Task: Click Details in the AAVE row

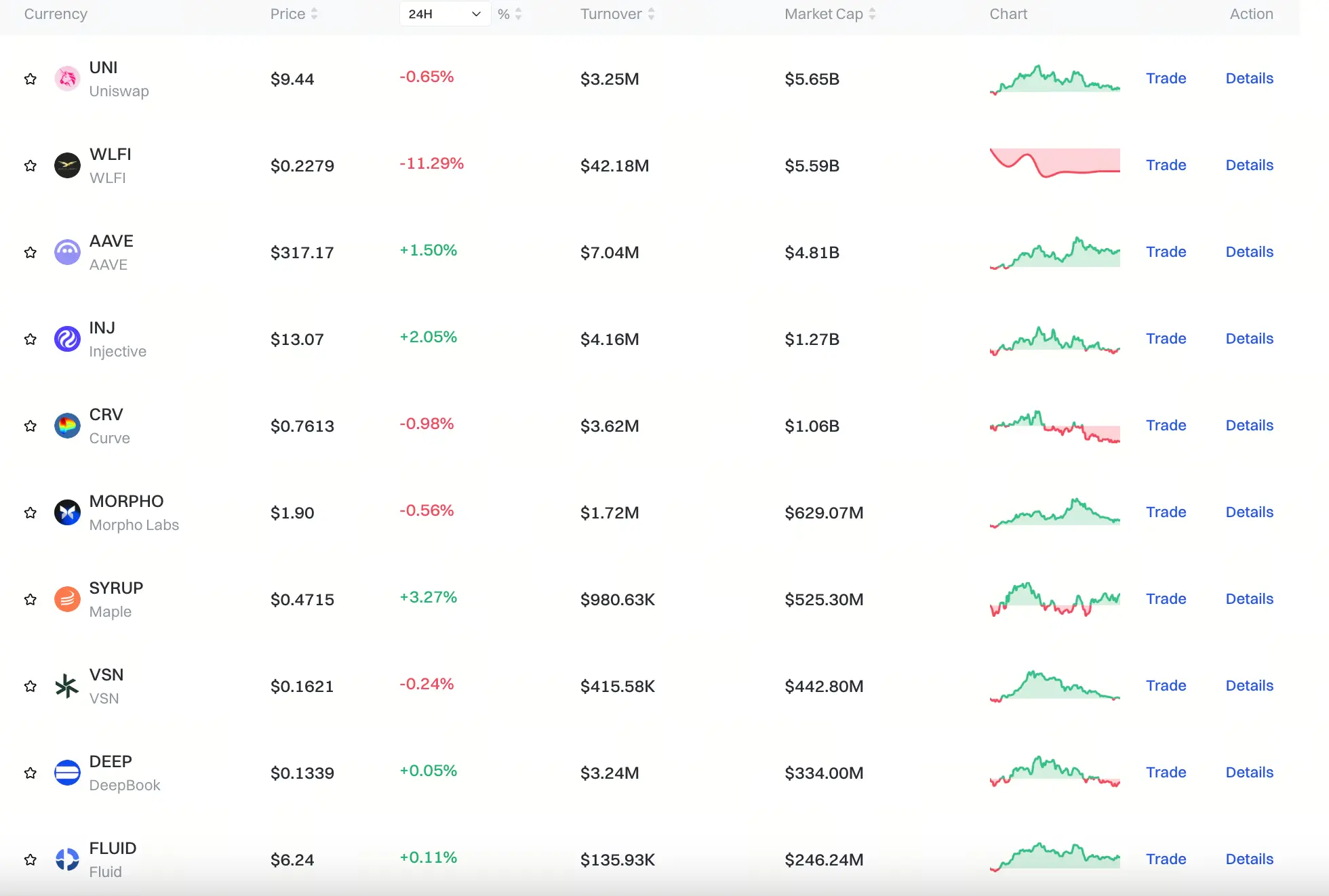Action: click(1249, 252)
